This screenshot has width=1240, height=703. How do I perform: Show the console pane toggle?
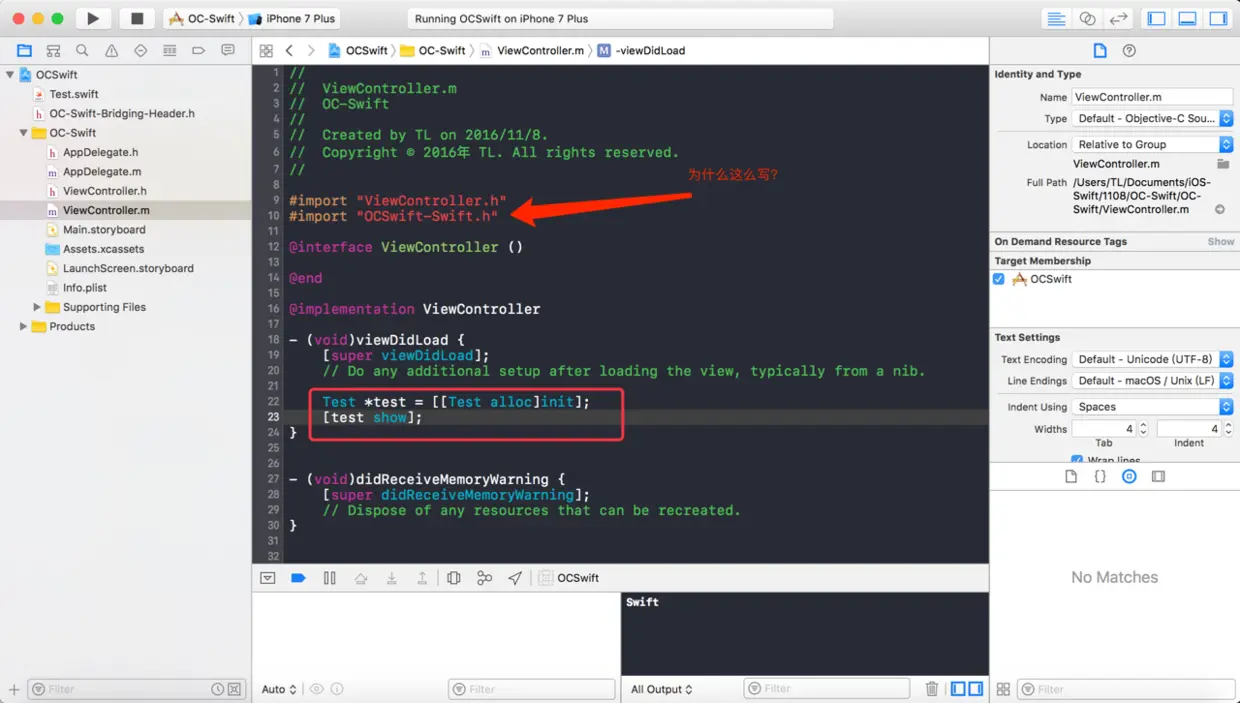click(x=975, y=689)
